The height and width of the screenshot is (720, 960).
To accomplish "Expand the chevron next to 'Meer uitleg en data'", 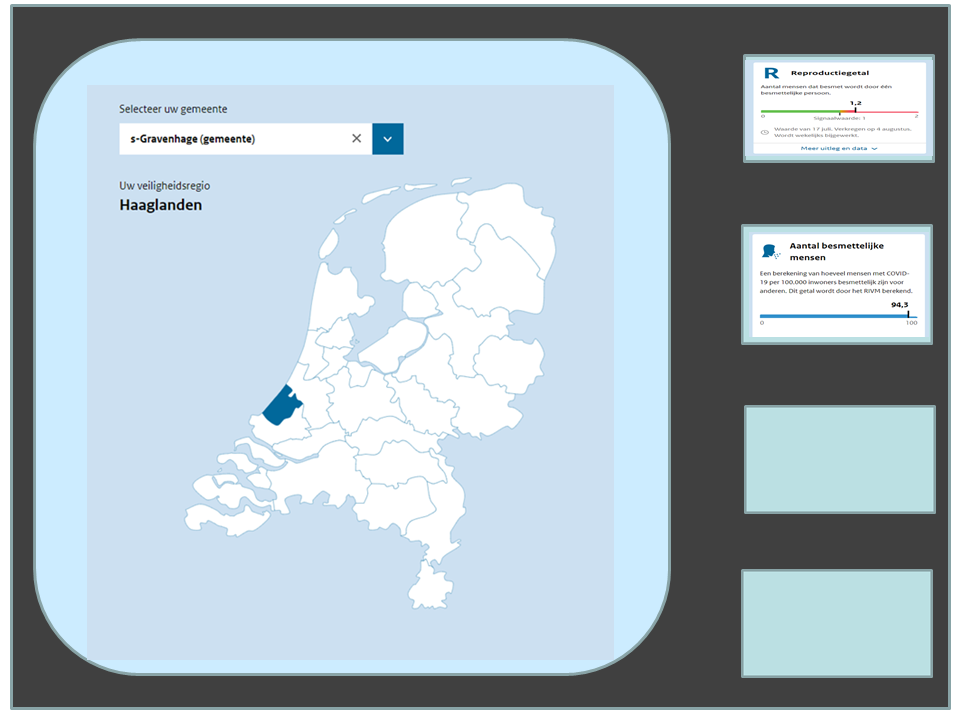I will click(875, 148).
